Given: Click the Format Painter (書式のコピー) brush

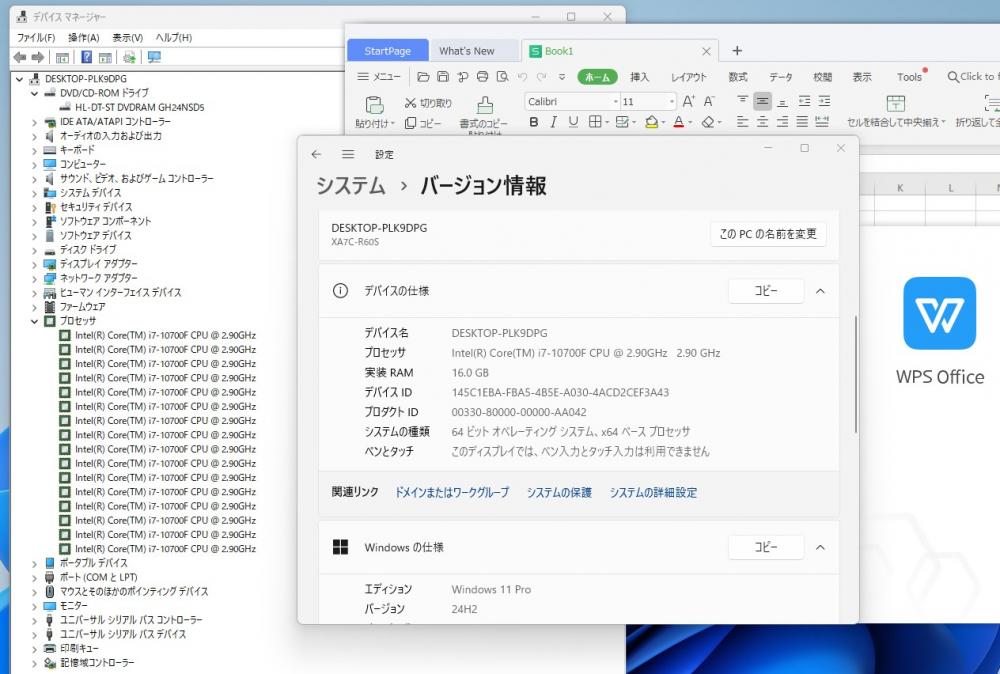Looking at the screenshot, I should coord(484,105).
